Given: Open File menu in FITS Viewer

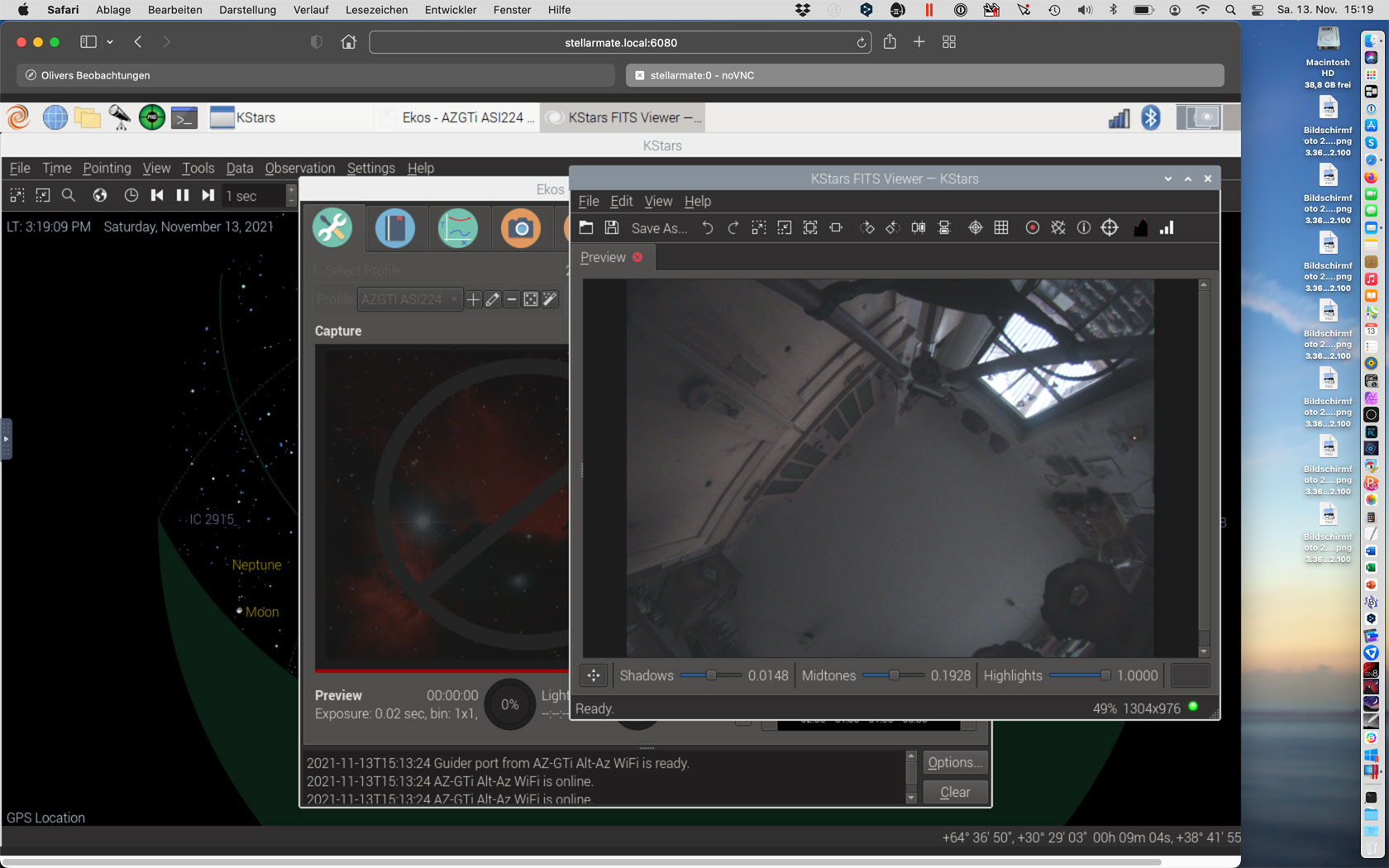Looking at the screenshot, I should [x=589, y=201].
